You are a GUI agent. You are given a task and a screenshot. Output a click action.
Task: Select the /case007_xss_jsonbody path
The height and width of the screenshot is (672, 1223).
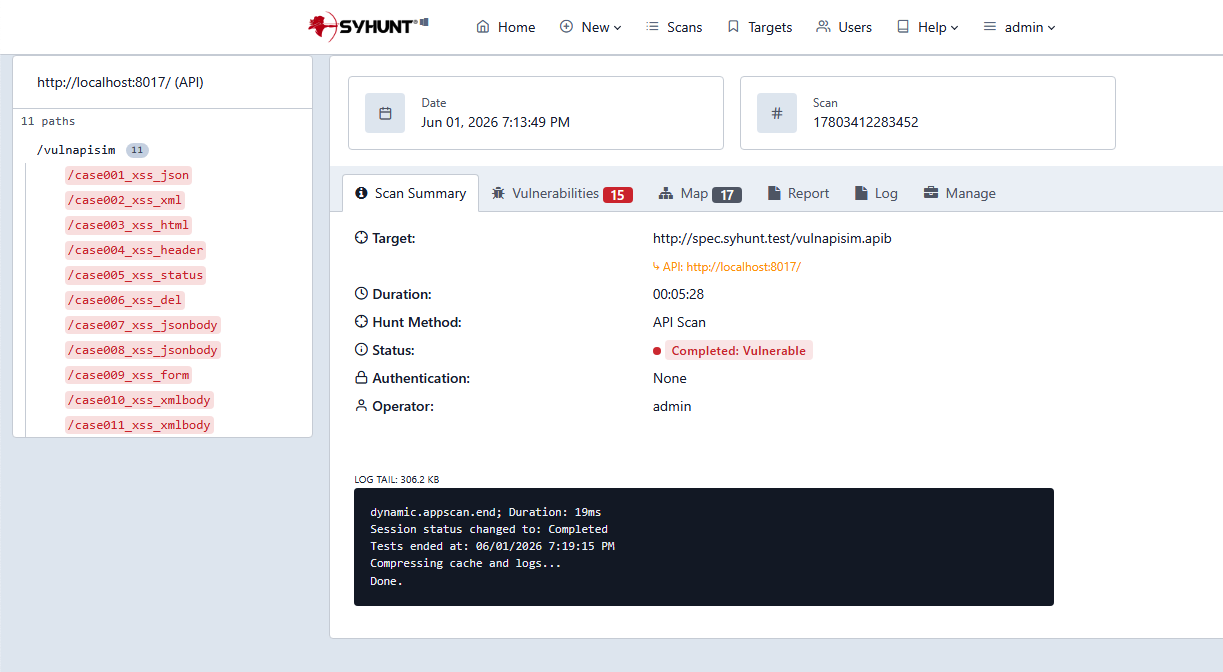[142, 325]
